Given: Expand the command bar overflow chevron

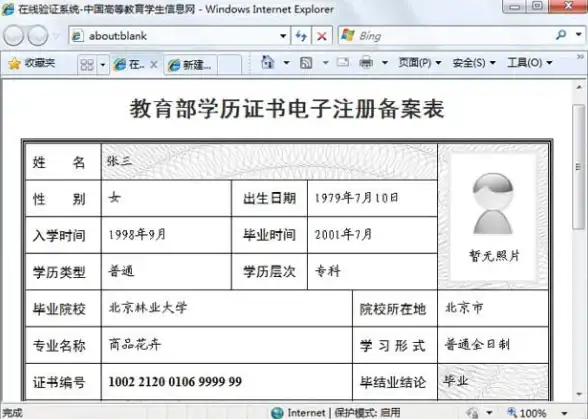Looking at the screenshot, I should [x=580, y=57].
